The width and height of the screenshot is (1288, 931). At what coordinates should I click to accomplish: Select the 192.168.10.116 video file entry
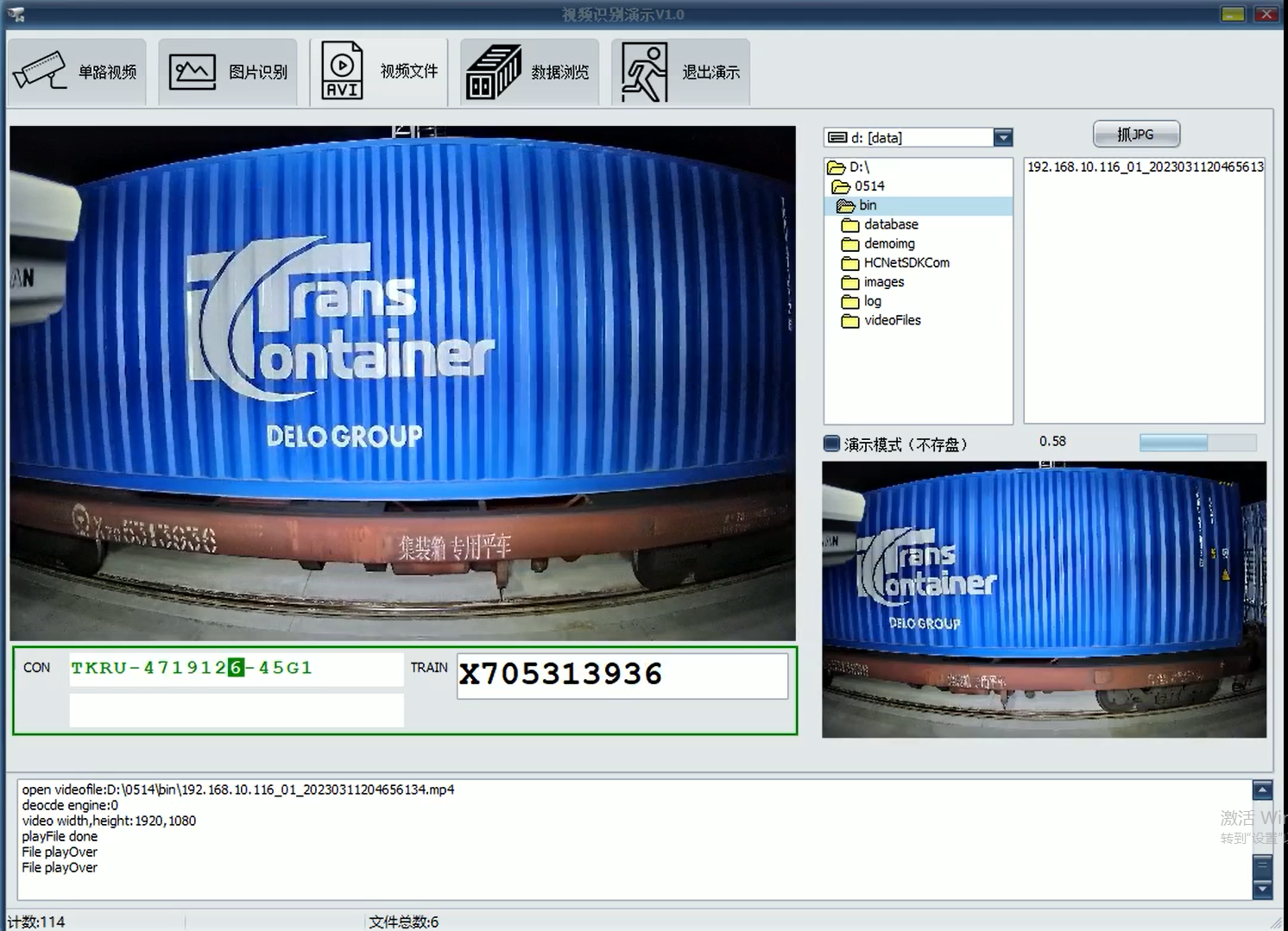coord(1144,167)
